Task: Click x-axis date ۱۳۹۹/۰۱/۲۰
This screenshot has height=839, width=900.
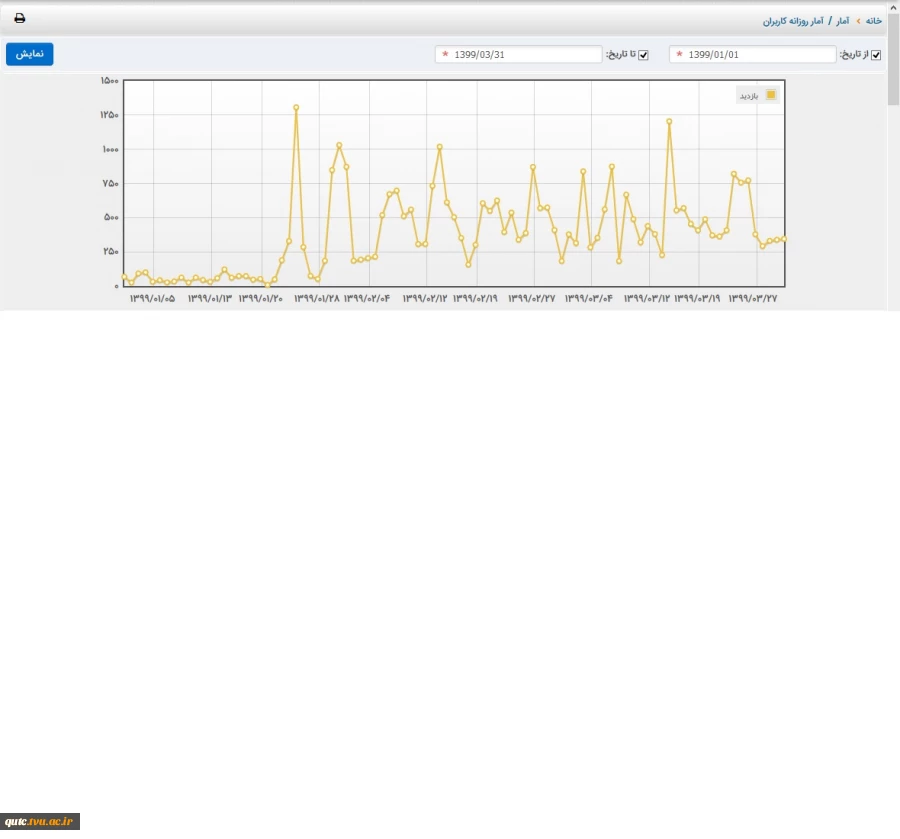Action: pos(261,298)
